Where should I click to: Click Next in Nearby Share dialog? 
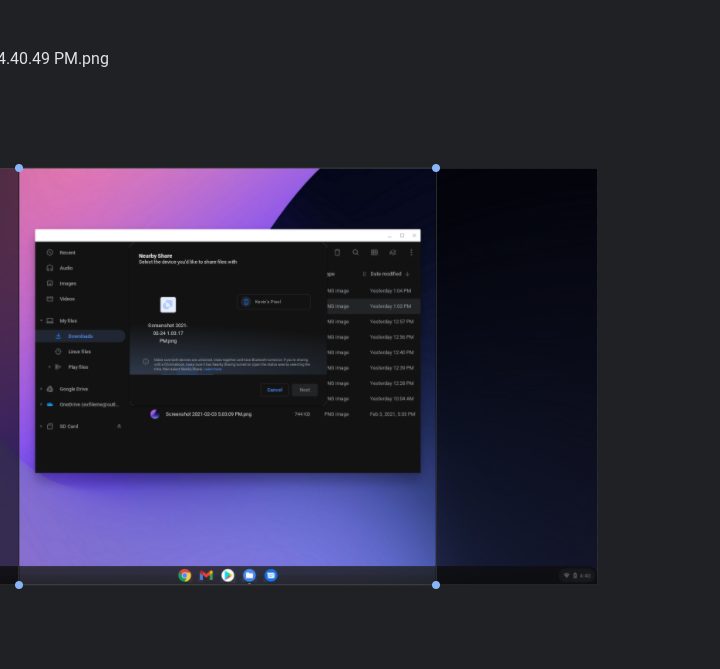305,390
